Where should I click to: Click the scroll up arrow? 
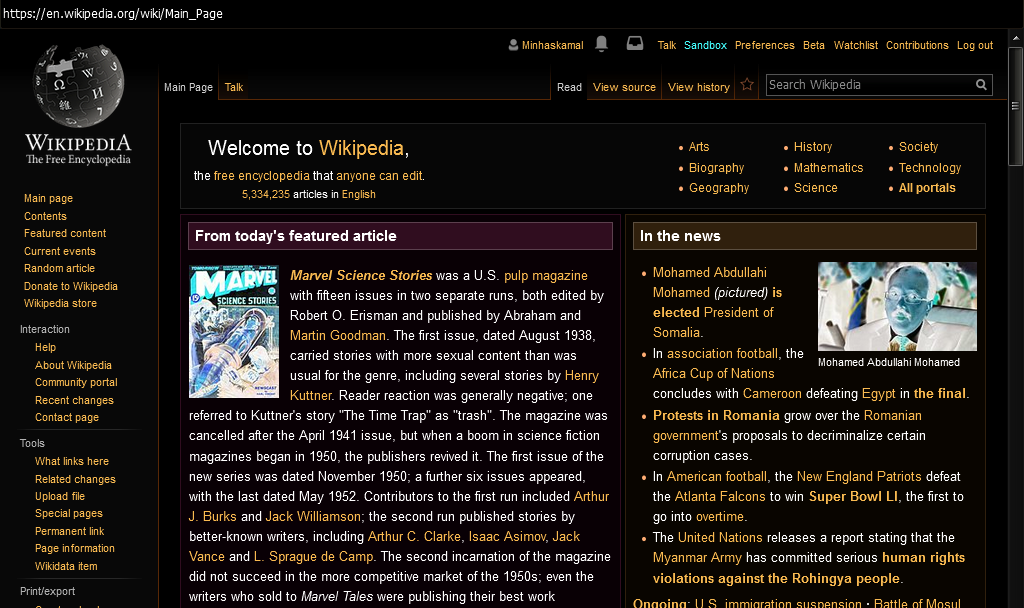[1015, 38]
